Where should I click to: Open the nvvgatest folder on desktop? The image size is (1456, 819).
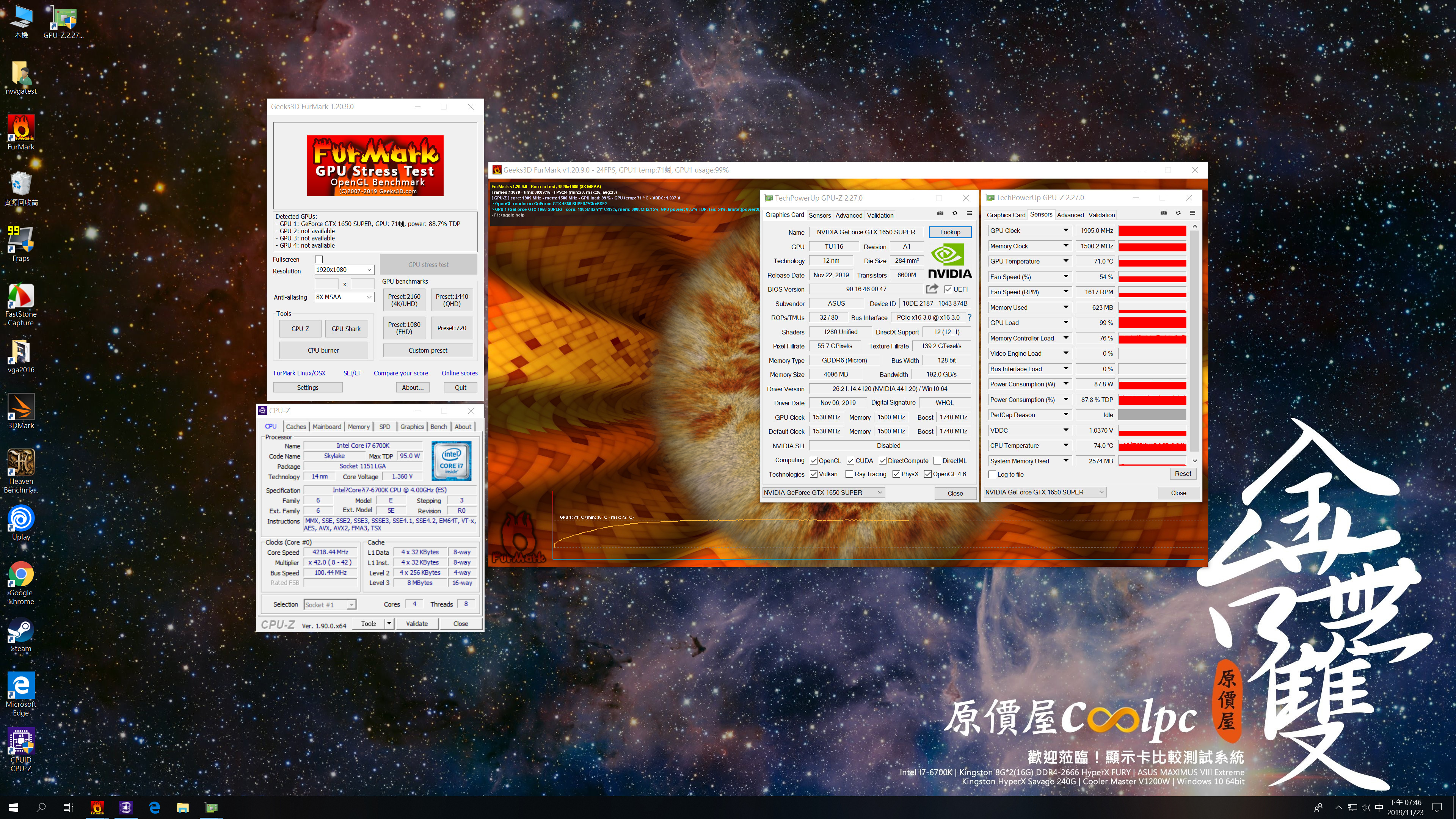[21, 77]
